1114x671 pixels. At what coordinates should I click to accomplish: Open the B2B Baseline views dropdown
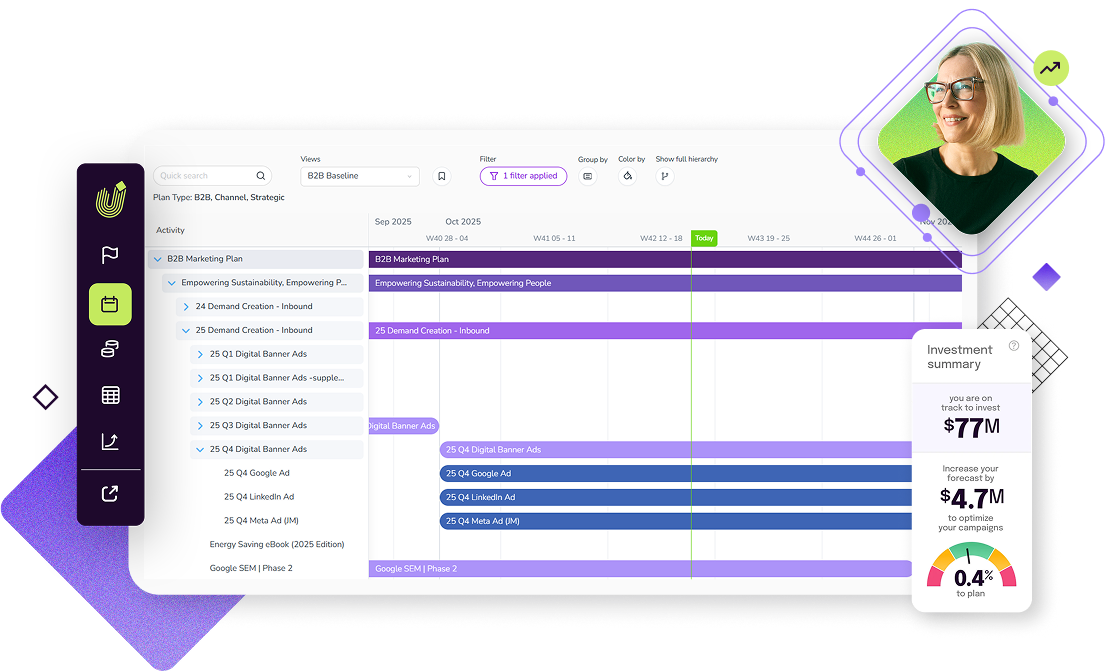[x=359, y=176]
